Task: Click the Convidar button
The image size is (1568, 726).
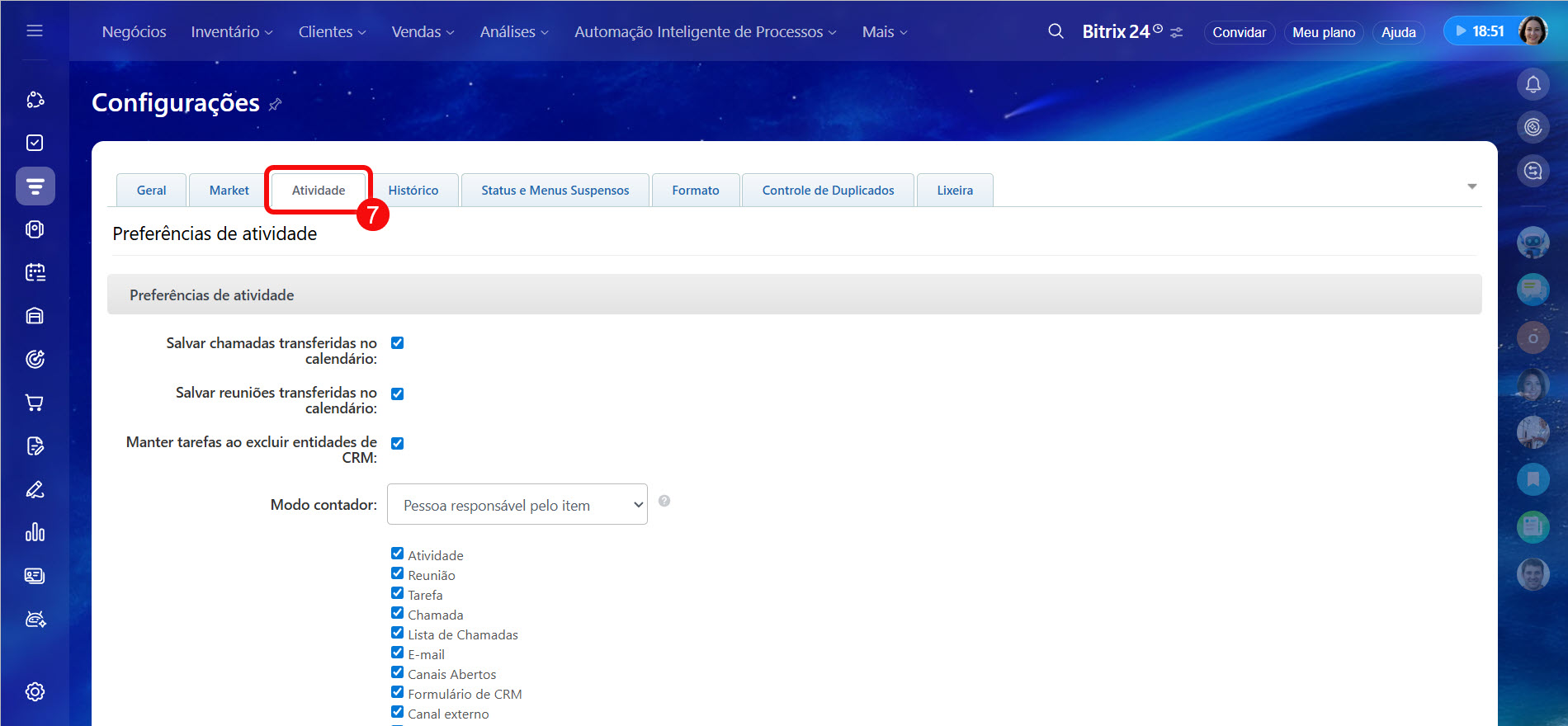Action: coord(1239,32)
